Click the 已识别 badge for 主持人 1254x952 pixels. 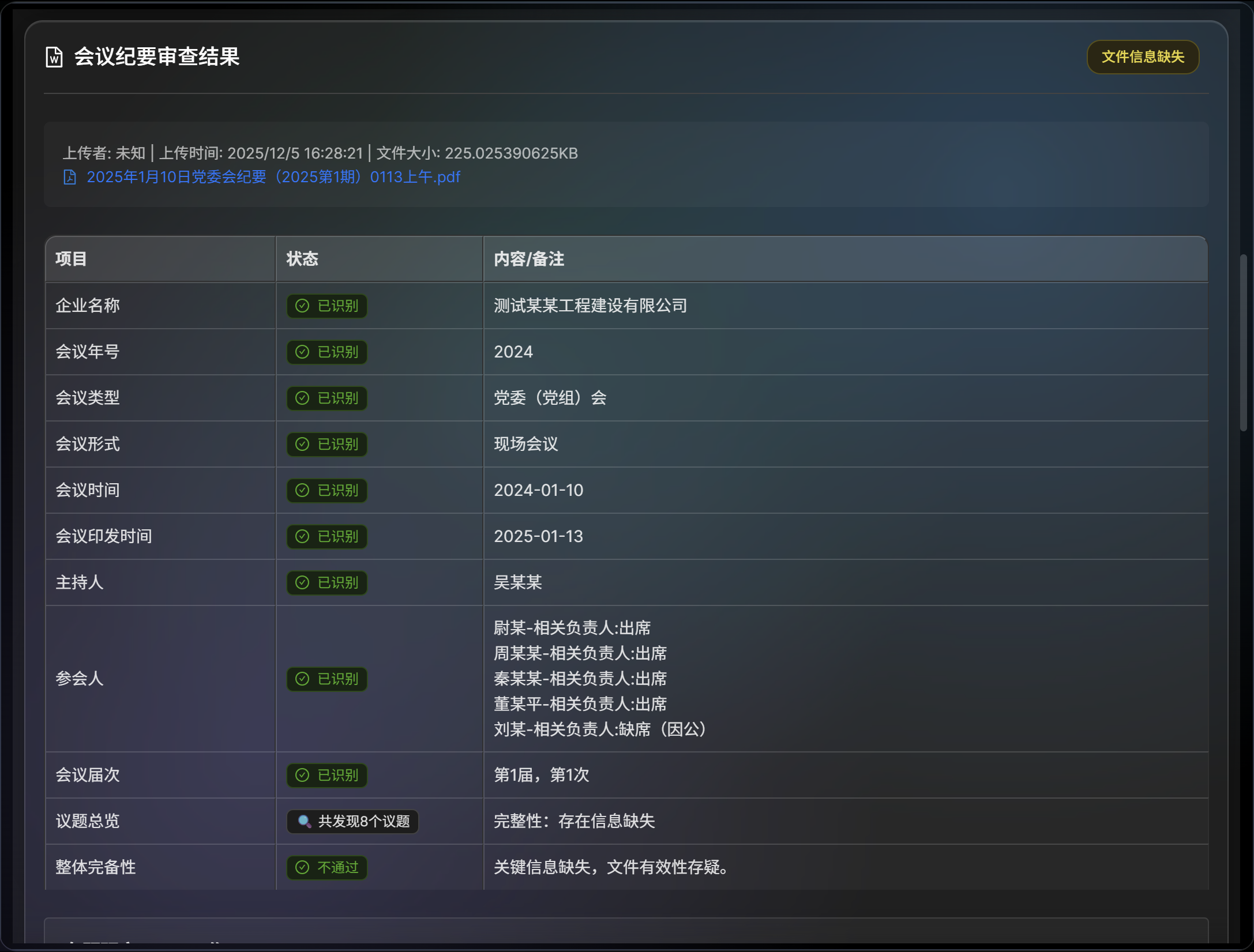(327, 582)
